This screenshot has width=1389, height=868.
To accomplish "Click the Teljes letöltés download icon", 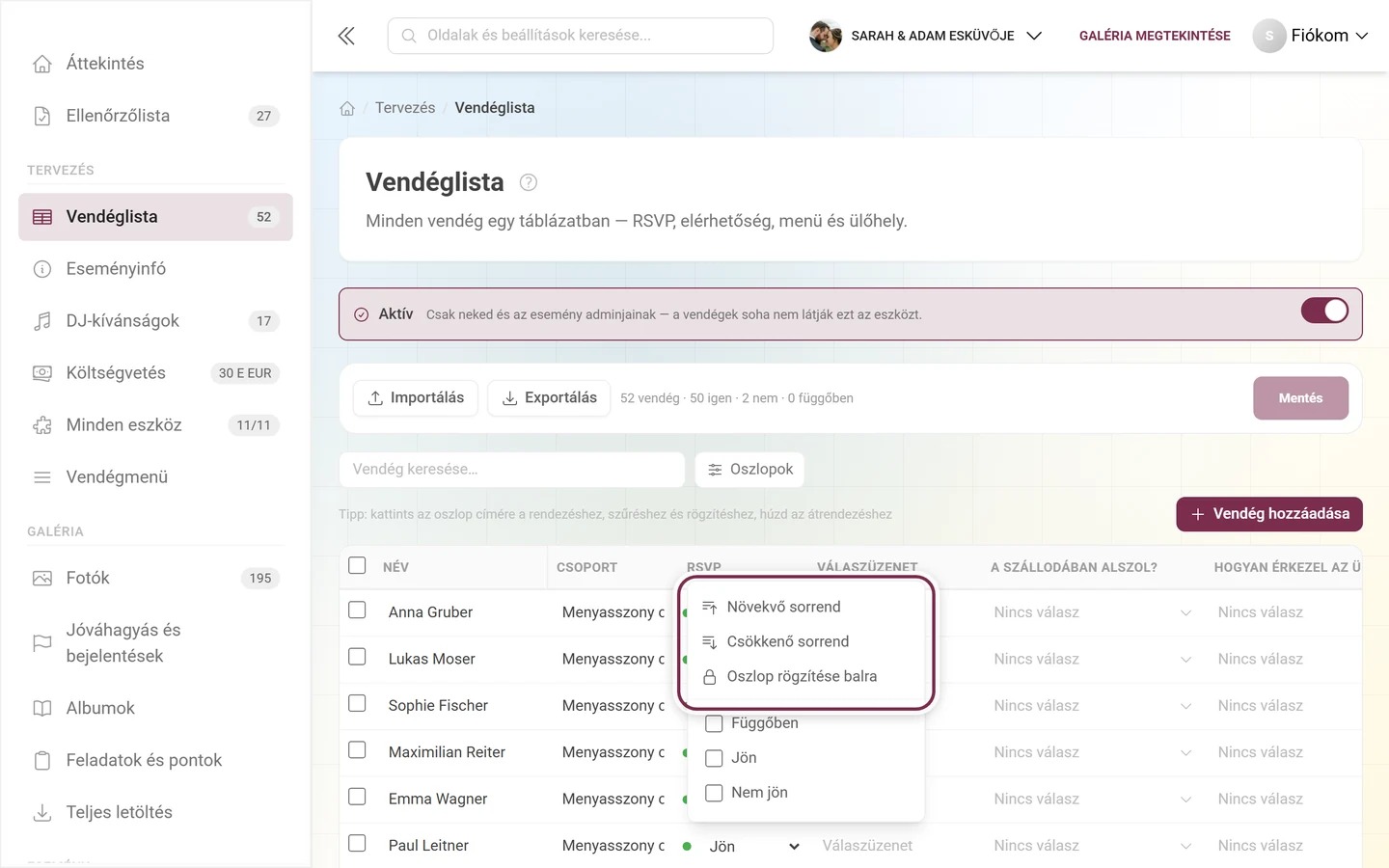I will tap(42, 813).
